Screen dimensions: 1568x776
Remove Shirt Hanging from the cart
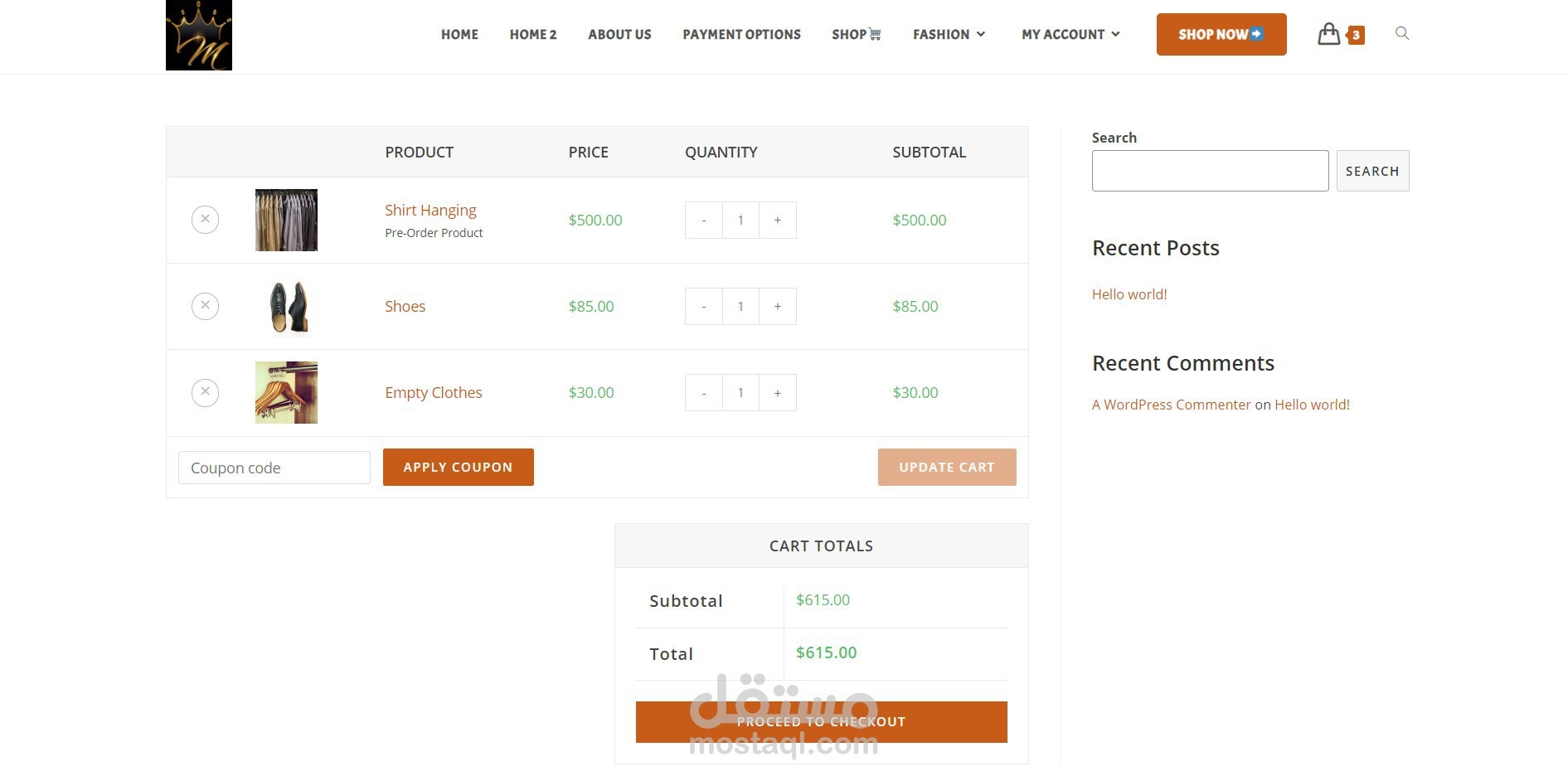point(205,220)
